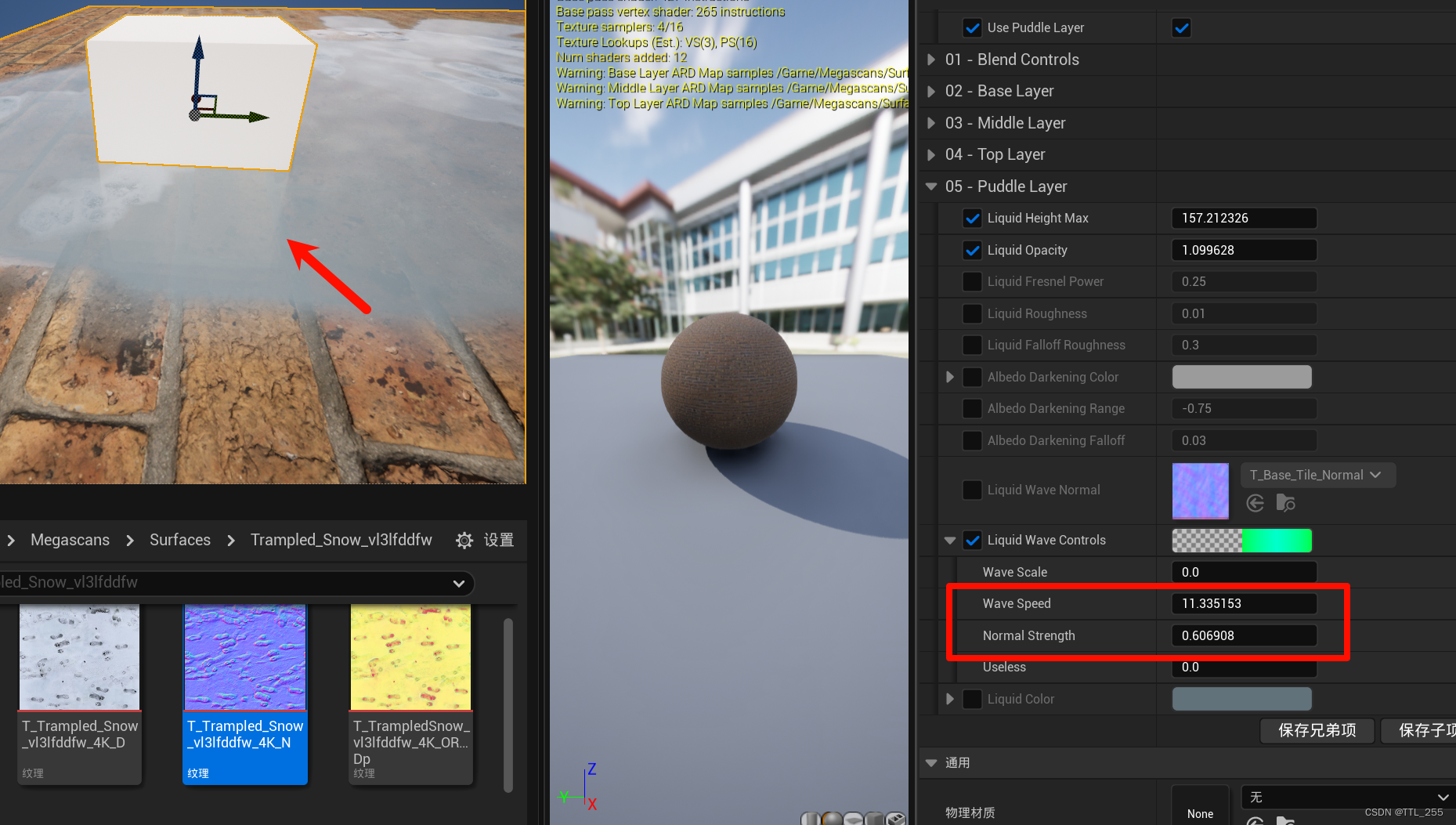Click the Liquid Height Max value field
The width and height of the screenshot is (1456, 825).
pyautogui.click(x=1244, y=219)
